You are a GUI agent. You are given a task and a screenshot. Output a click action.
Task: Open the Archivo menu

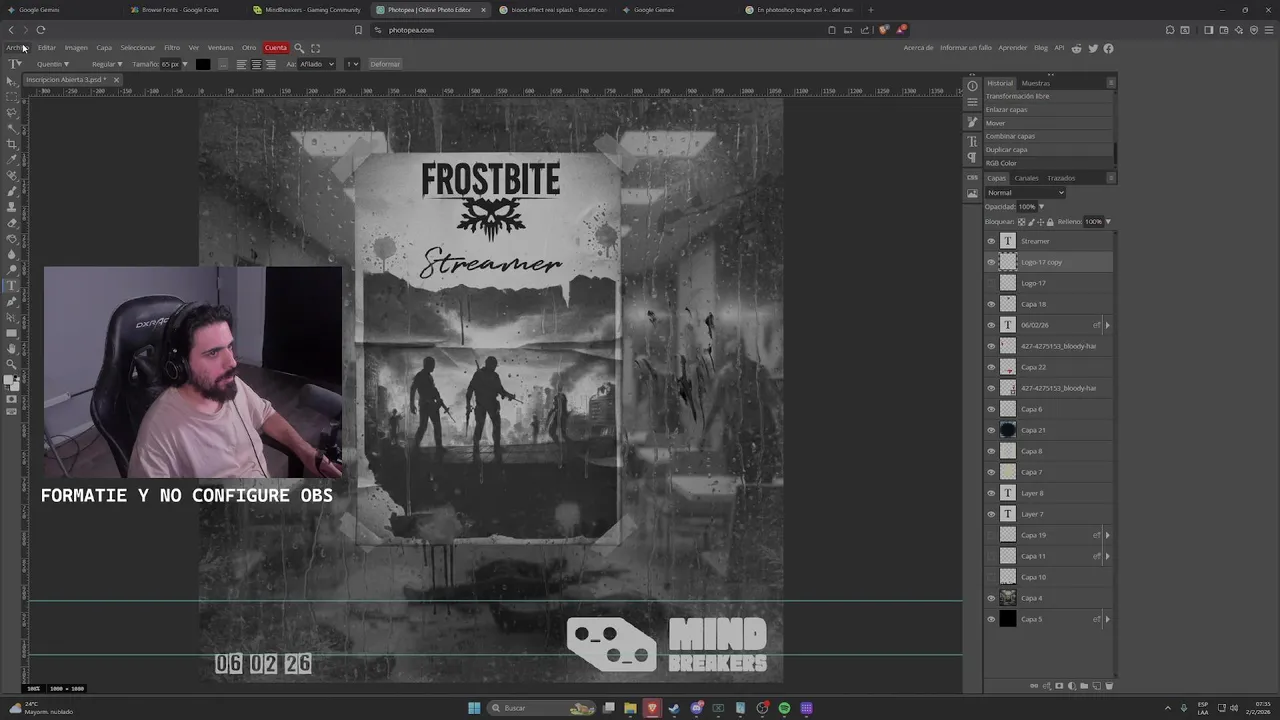pos(15,48)
